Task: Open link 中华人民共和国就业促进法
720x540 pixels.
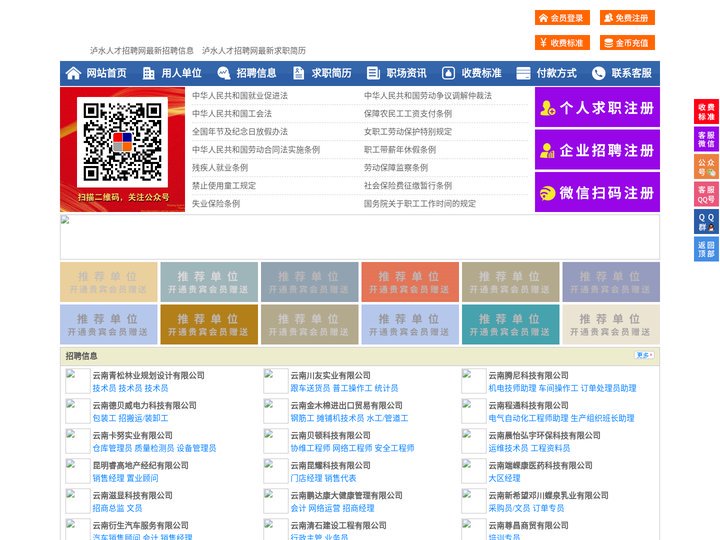Action: (x=240, y=96)
